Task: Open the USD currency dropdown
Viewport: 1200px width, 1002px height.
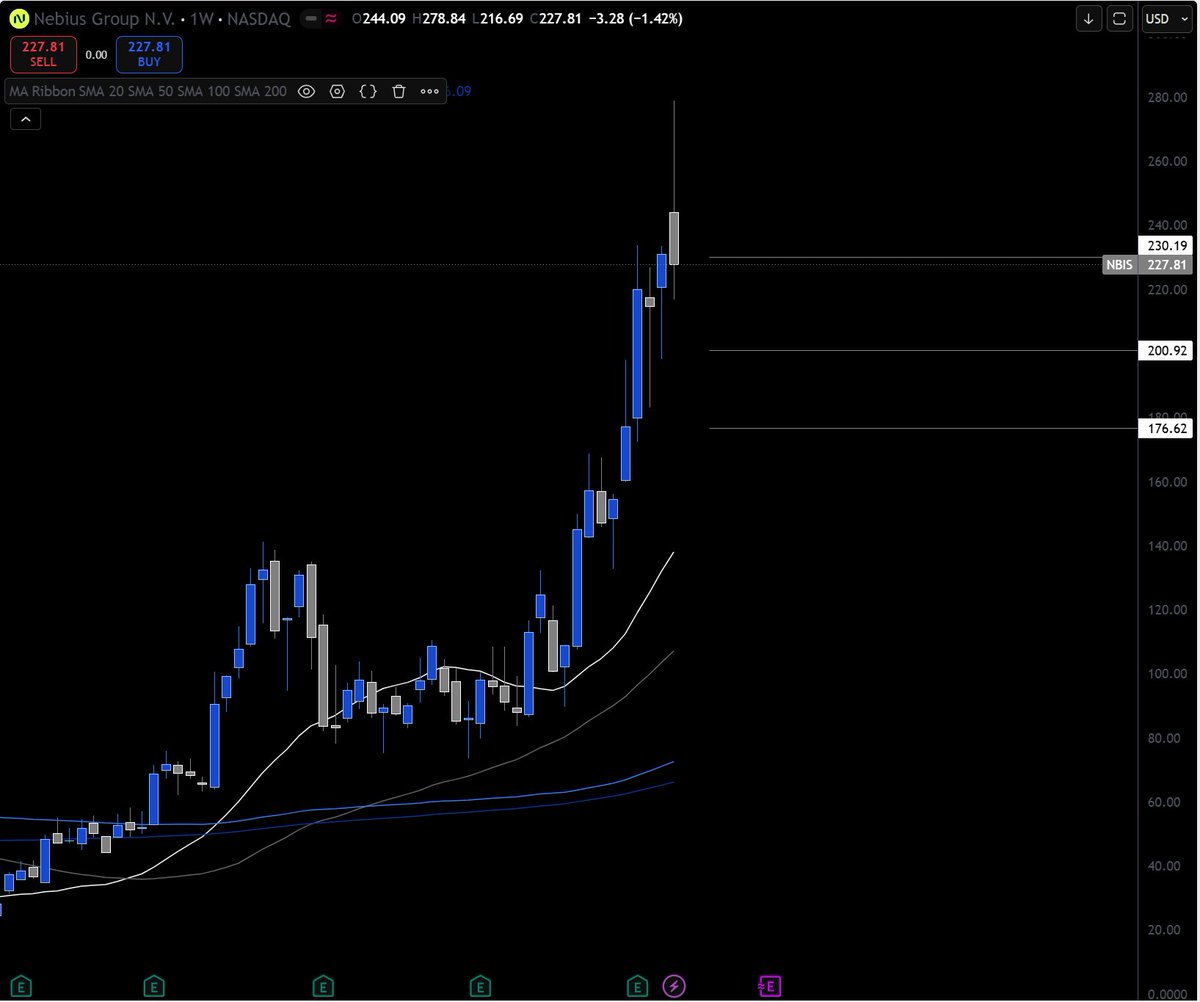Action: coord(1167,18)
